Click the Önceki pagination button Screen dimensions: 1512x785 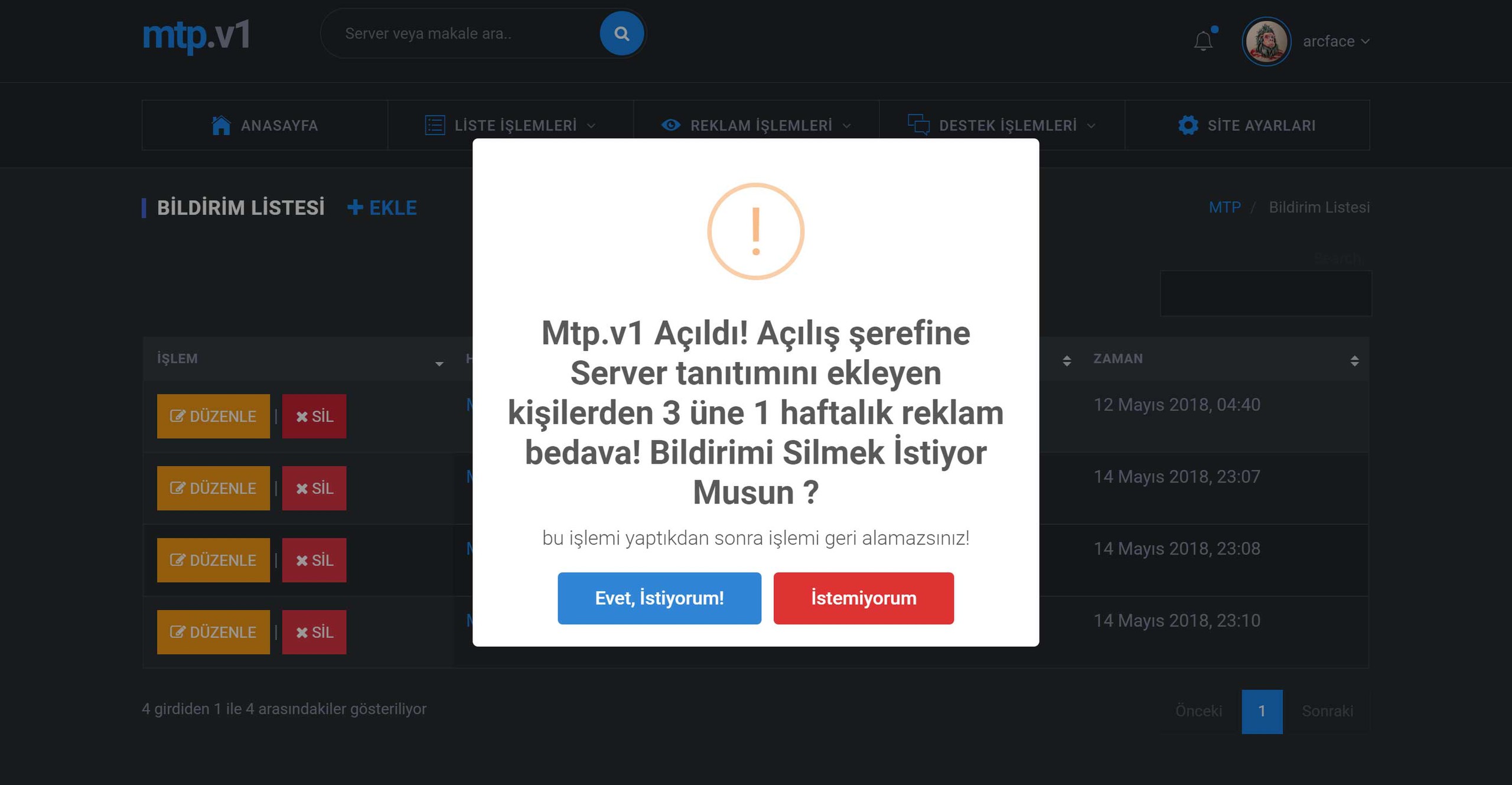[1199, 711]
